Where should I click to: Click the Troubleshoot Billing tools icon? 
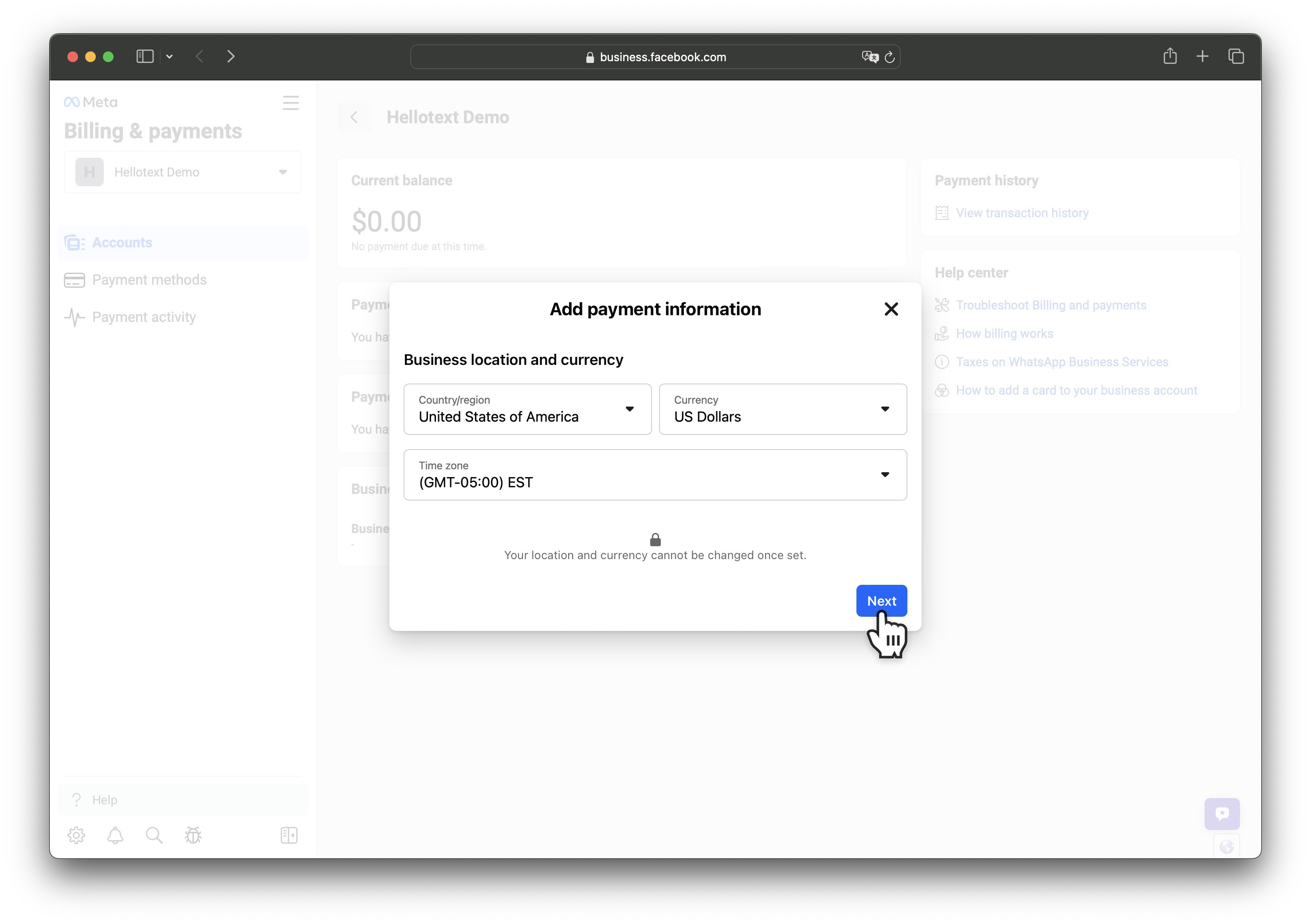tap(942, 305)
